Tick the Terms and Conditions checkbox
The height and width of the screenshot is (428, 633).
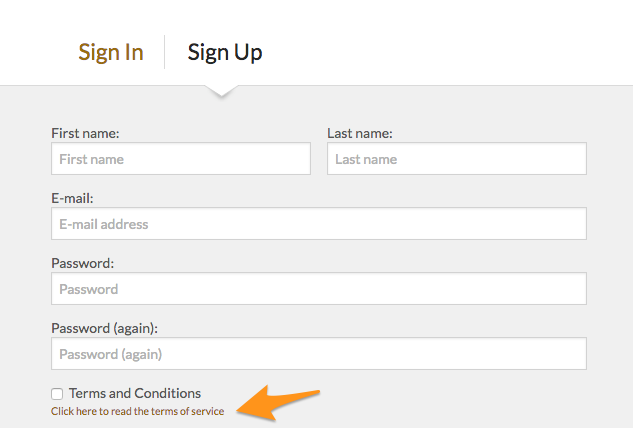(x=57, y=394)
